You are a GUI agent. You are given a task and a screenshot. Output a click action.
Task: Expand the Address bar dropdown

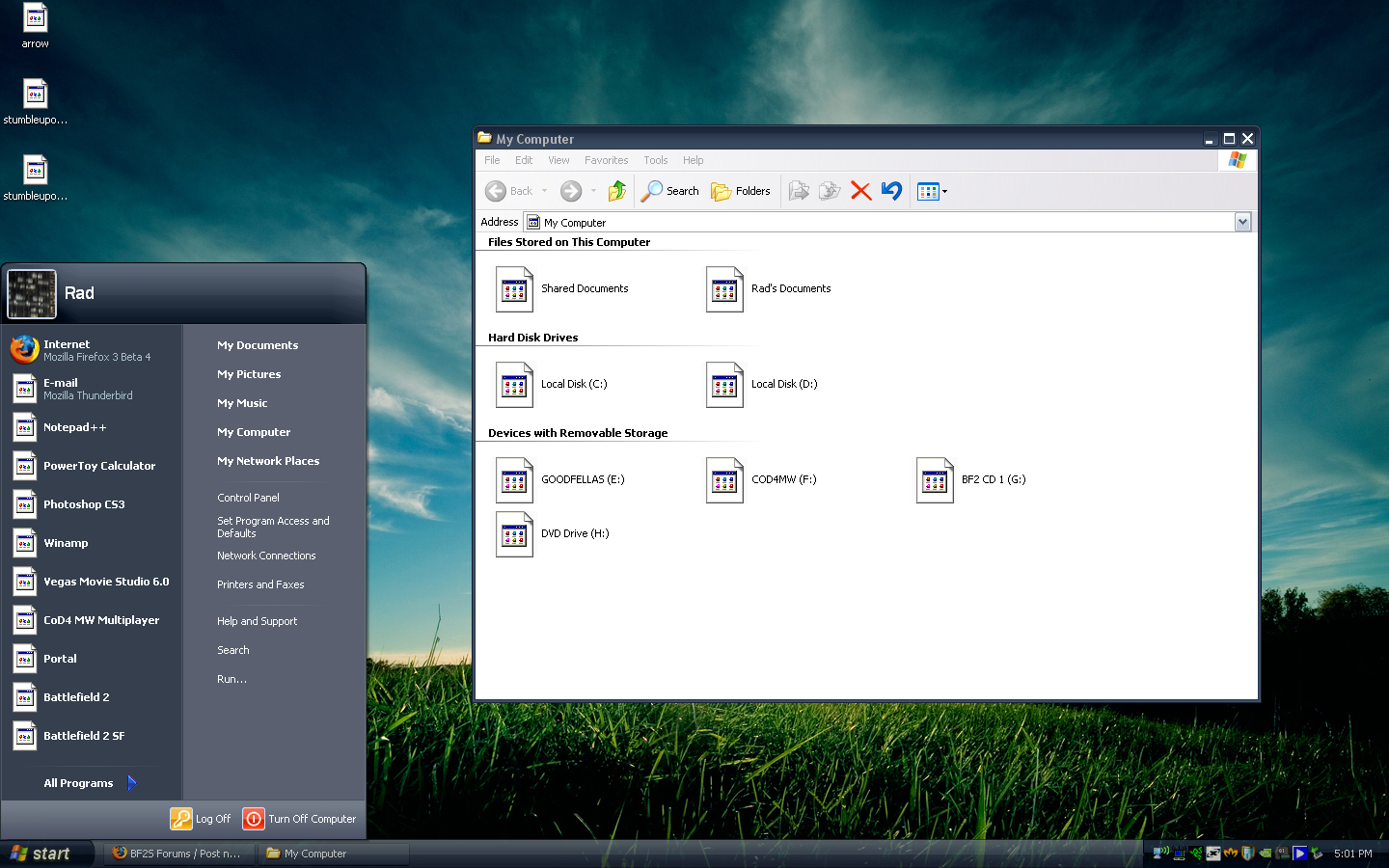tap(1242, 222)
